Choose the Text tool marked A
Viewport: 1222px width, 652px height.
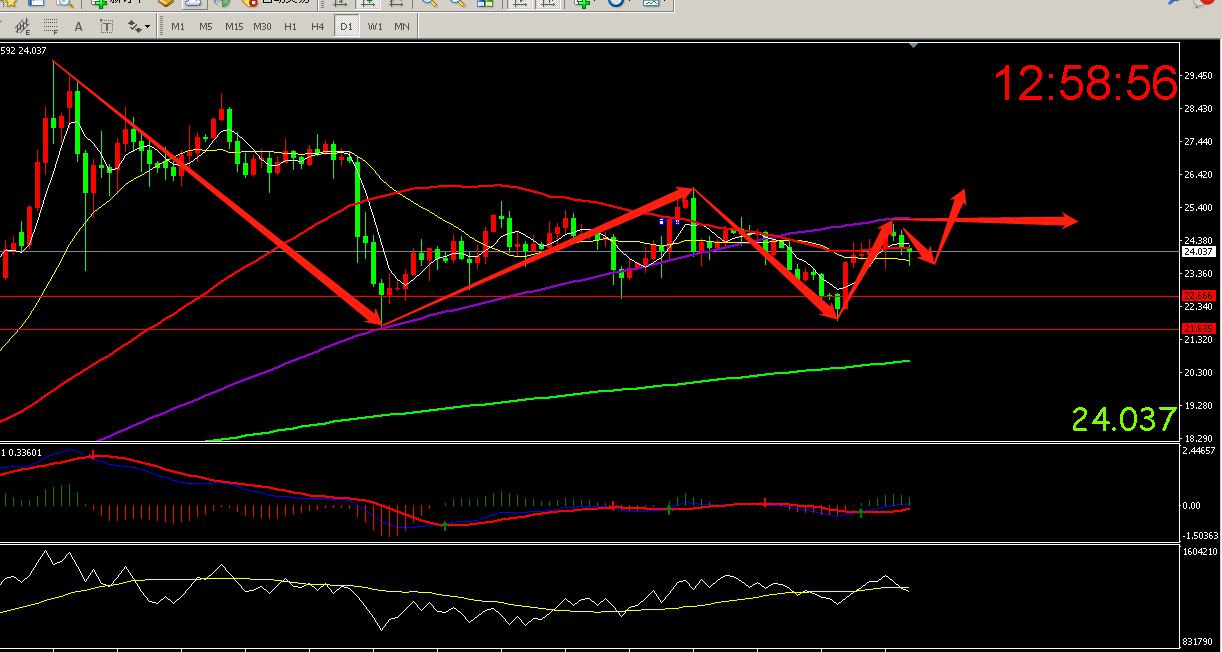(x=79, y=26)
